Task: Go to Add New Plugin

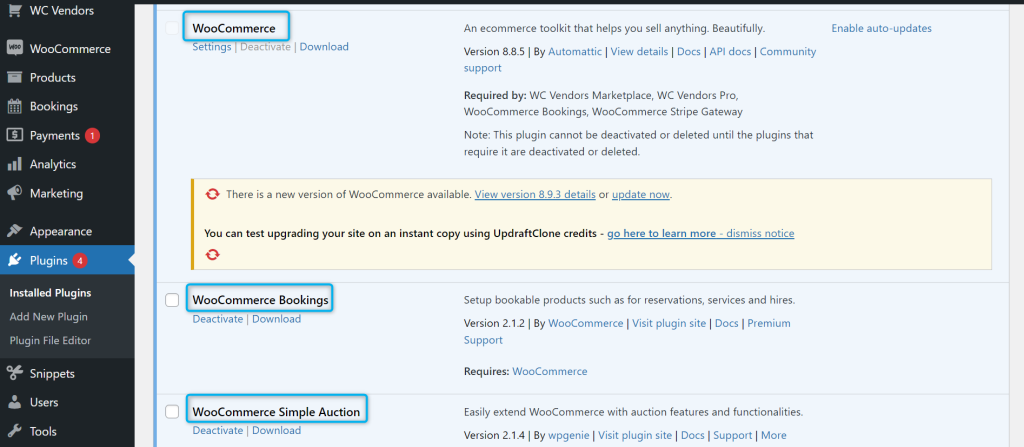Action: [48, 317]
